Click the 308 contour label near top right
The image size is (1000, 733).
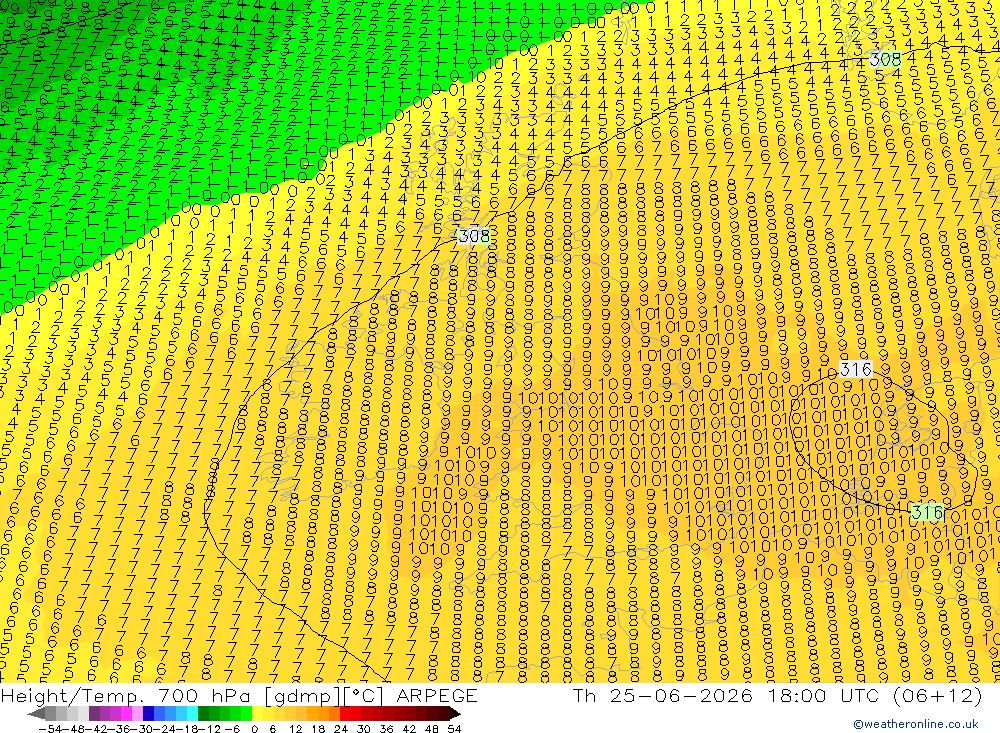coord(885,59)
